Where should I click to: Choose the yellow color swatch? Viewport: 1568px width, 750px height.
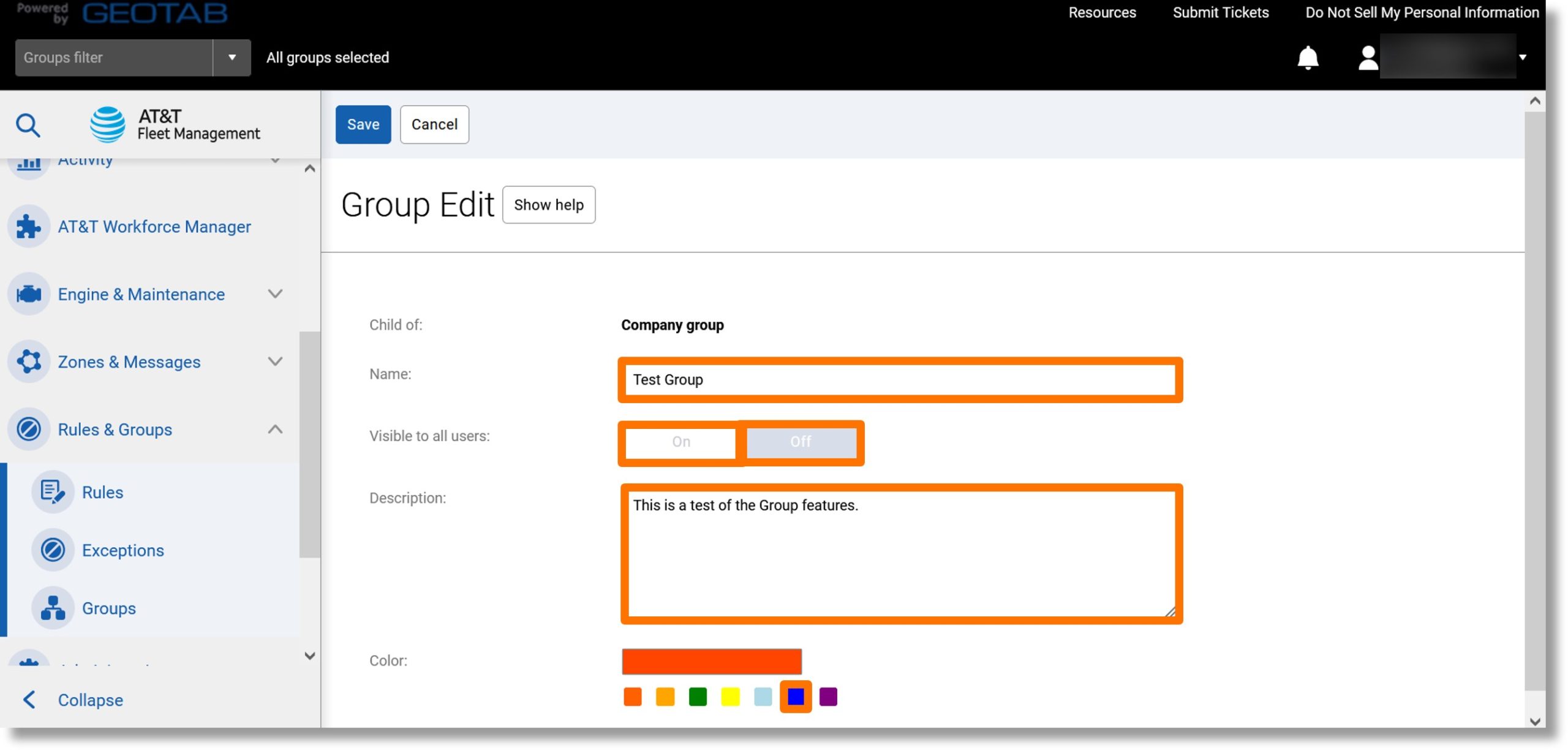click(x=730, y=697)
